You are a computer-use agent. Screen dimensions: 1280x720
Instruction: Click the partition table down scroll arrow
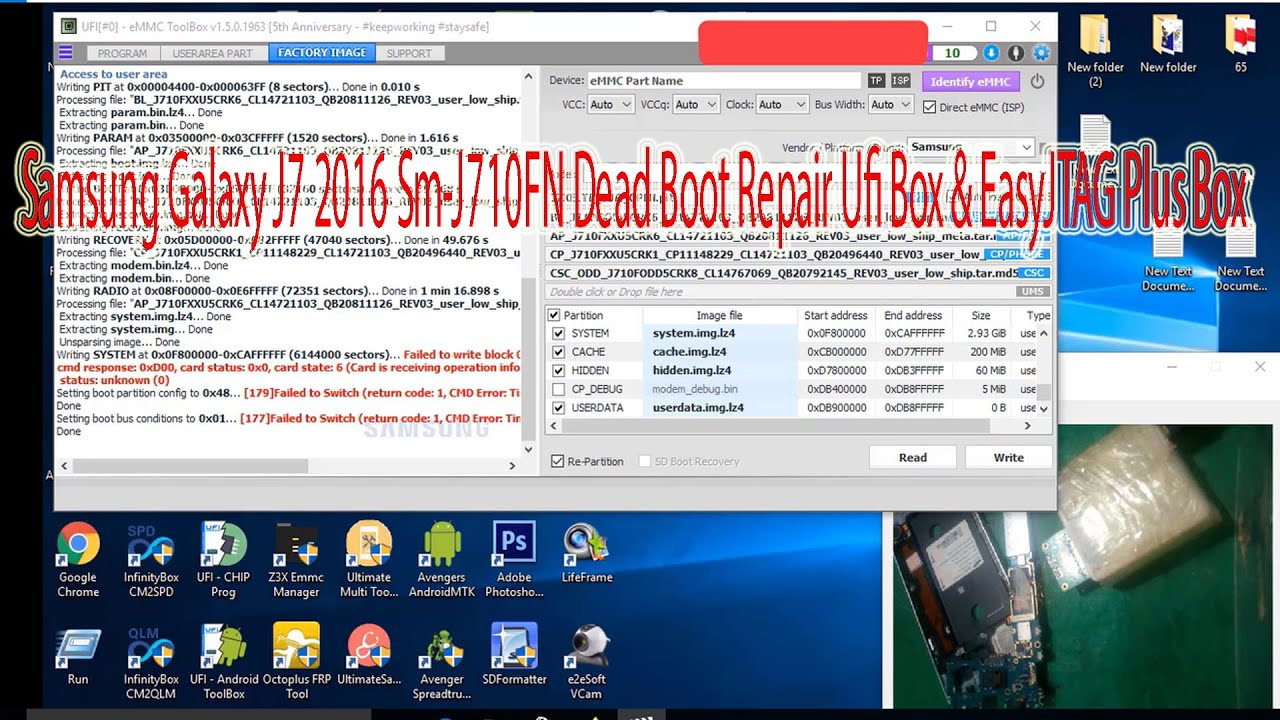tap(1044, 409)
